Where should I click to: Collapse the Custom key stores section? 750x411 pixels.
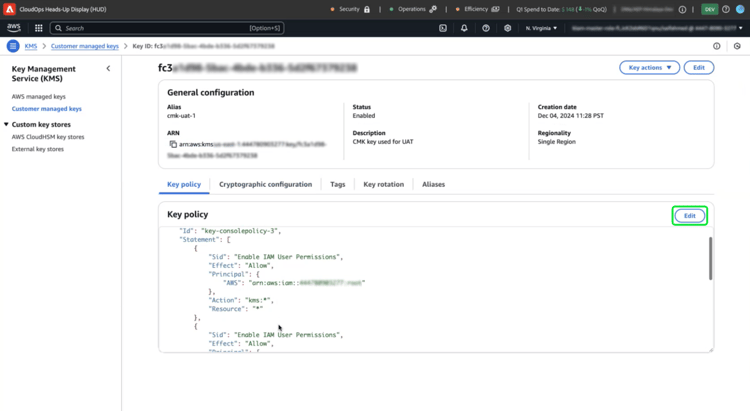(6, 125)
